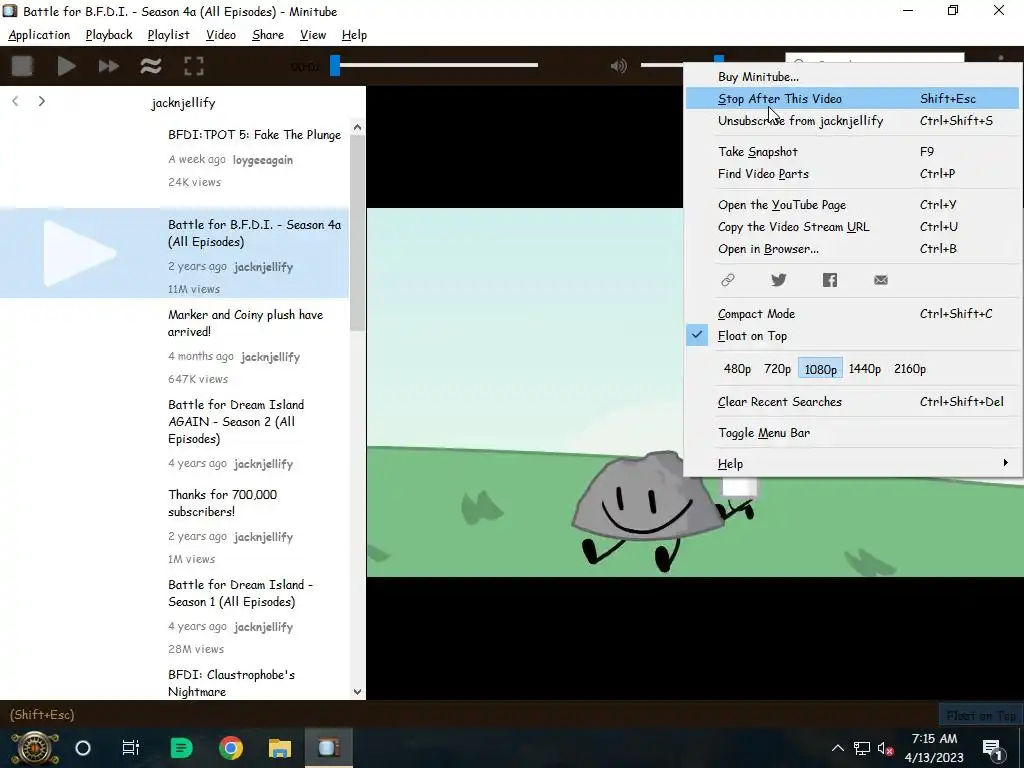Open Thanks for 700,000 subscribers video
This screenshot has width=1024, height=768.
point(174,523)
